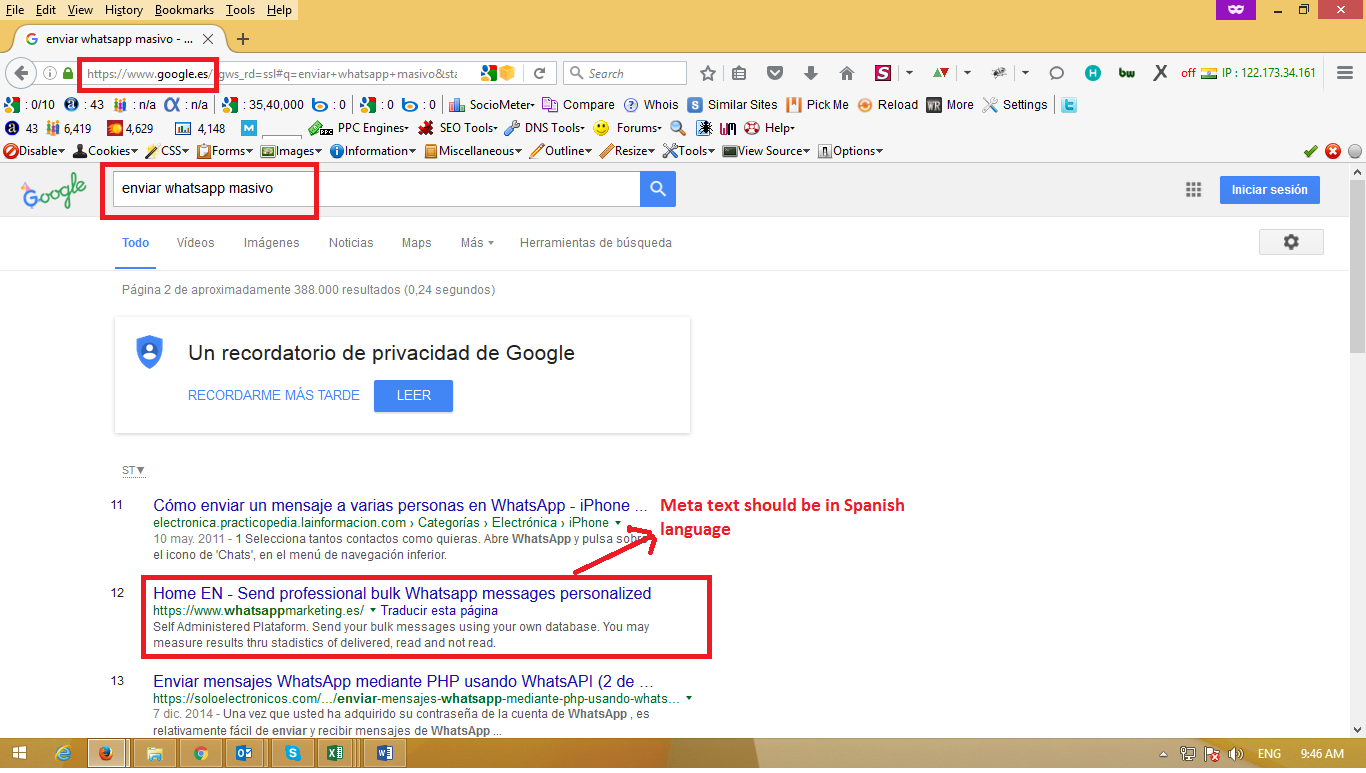Open Excel from the taskbar

click(x=336, y=753)
